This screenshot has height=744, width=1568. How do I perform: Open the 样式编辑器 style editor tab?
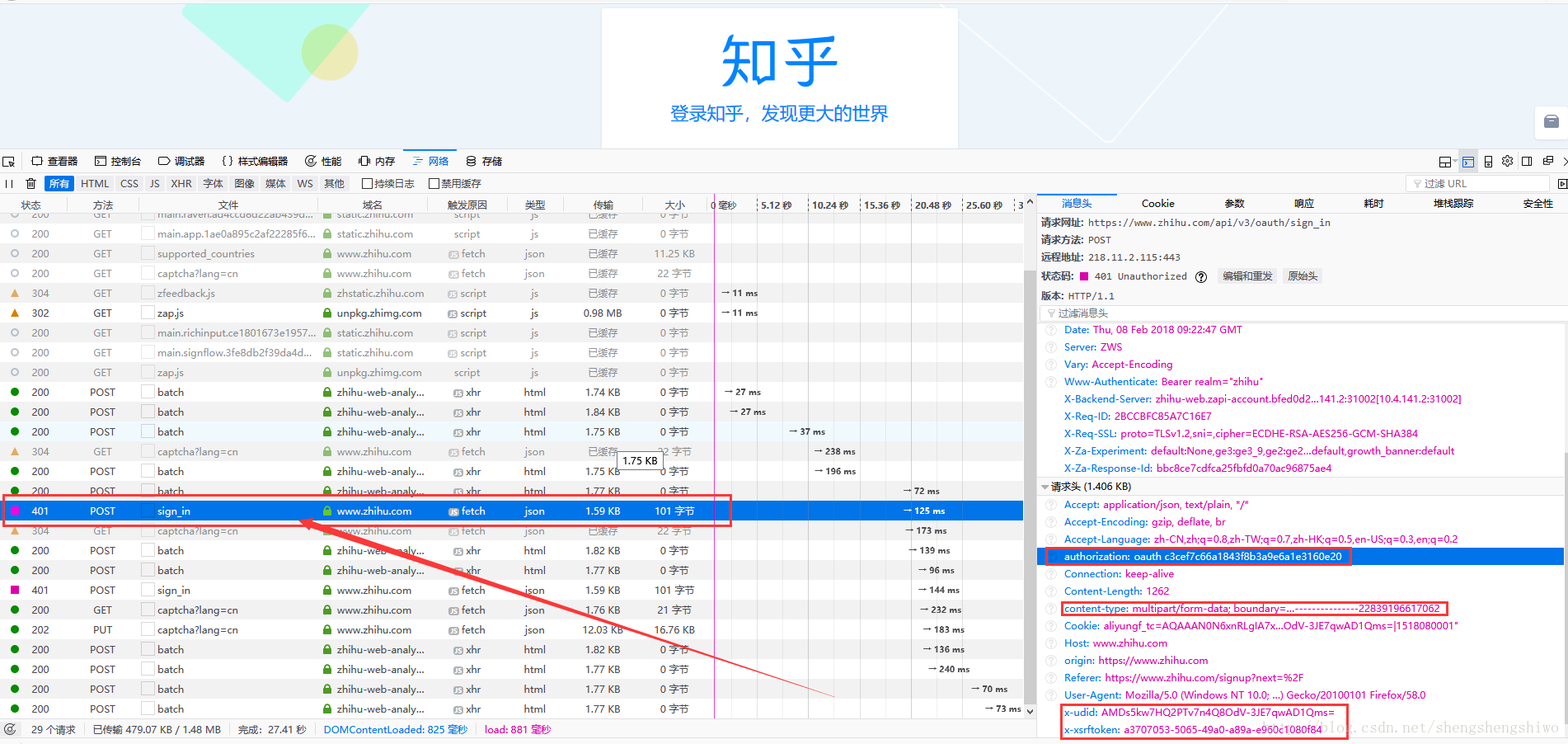tap(255, 162)
